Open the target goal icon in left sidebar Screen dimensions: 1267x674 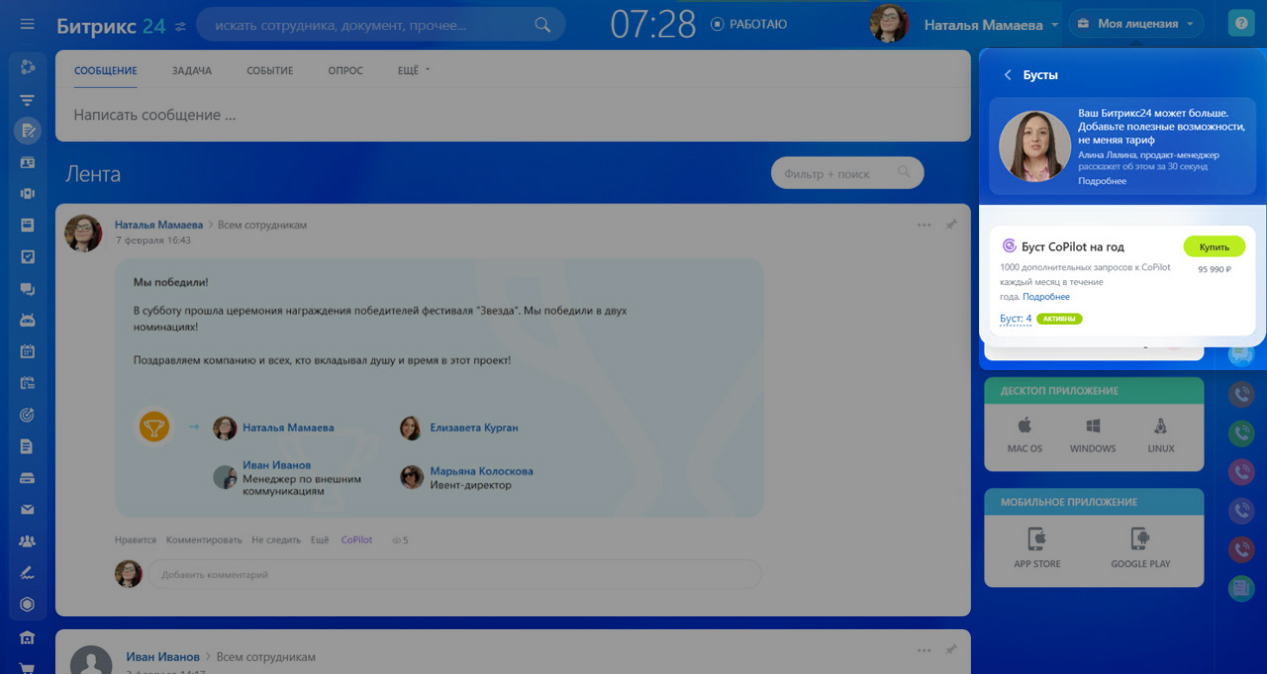tap(27, 414)
